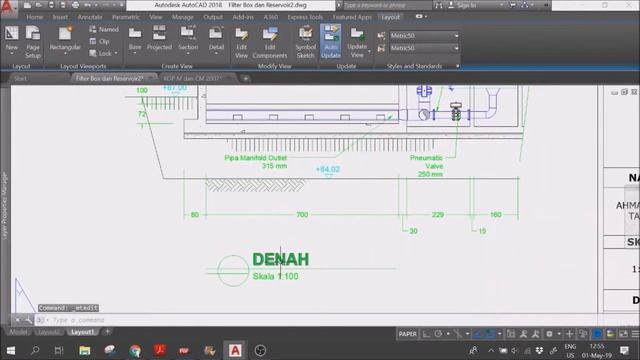Open the Symbol Sketch tool
Viewport: 640px width, 360px height.
click(305, 42)
